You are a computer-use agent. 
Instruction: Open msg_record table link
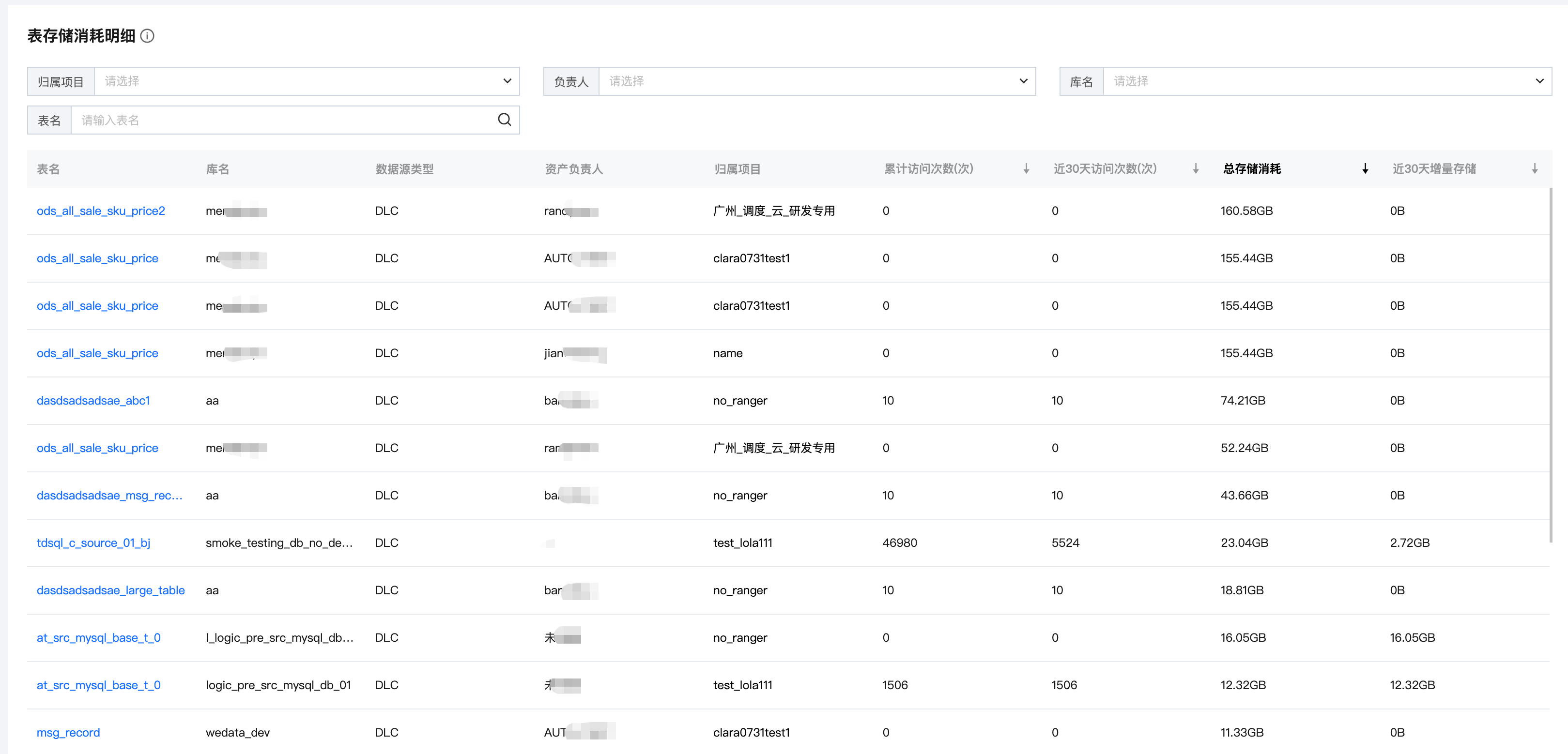[68, 733]
